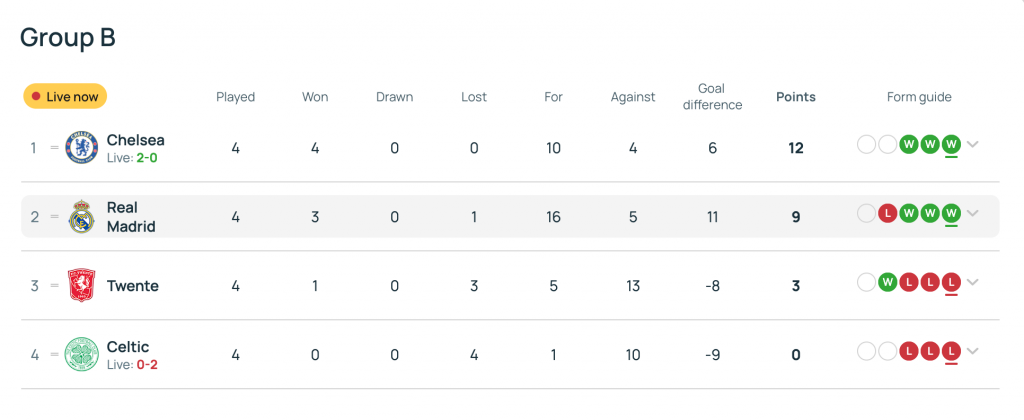Click Chelsea's latest underlined win form icon
This screenshot has width=1024, height=420.
(x=951, y=144)
